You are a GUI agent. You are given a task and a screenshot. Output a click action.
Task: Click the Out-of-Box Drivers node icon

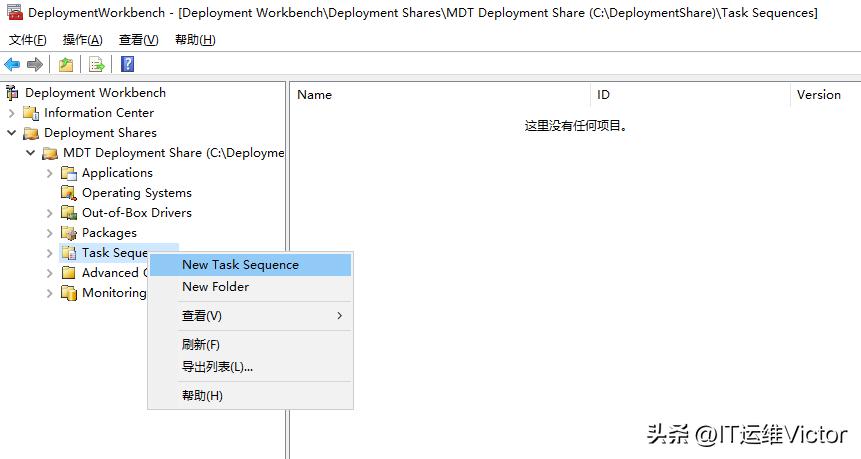tap(69, 213)
